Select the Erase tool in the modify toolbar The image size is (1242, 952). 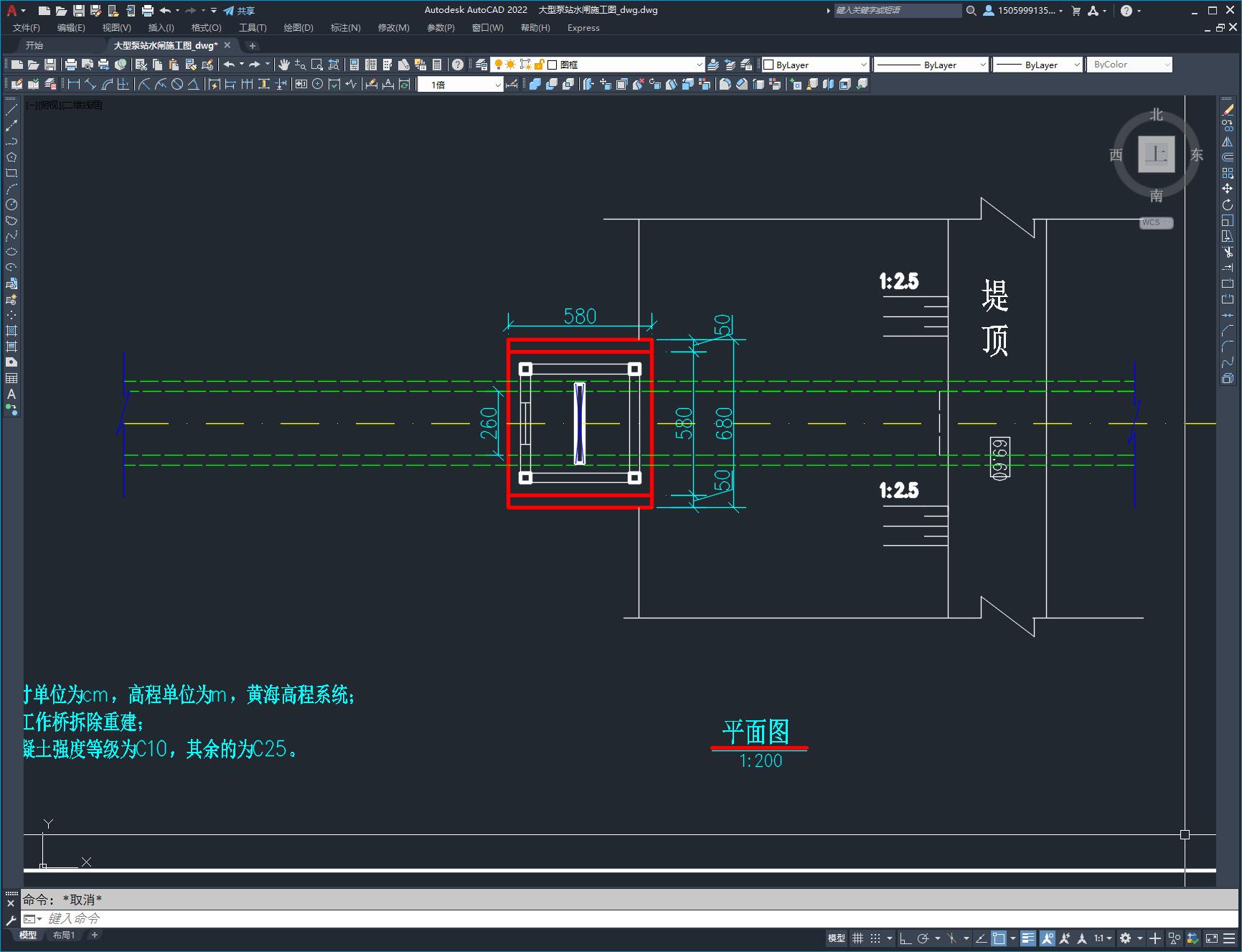click(x=1228, y=110)
